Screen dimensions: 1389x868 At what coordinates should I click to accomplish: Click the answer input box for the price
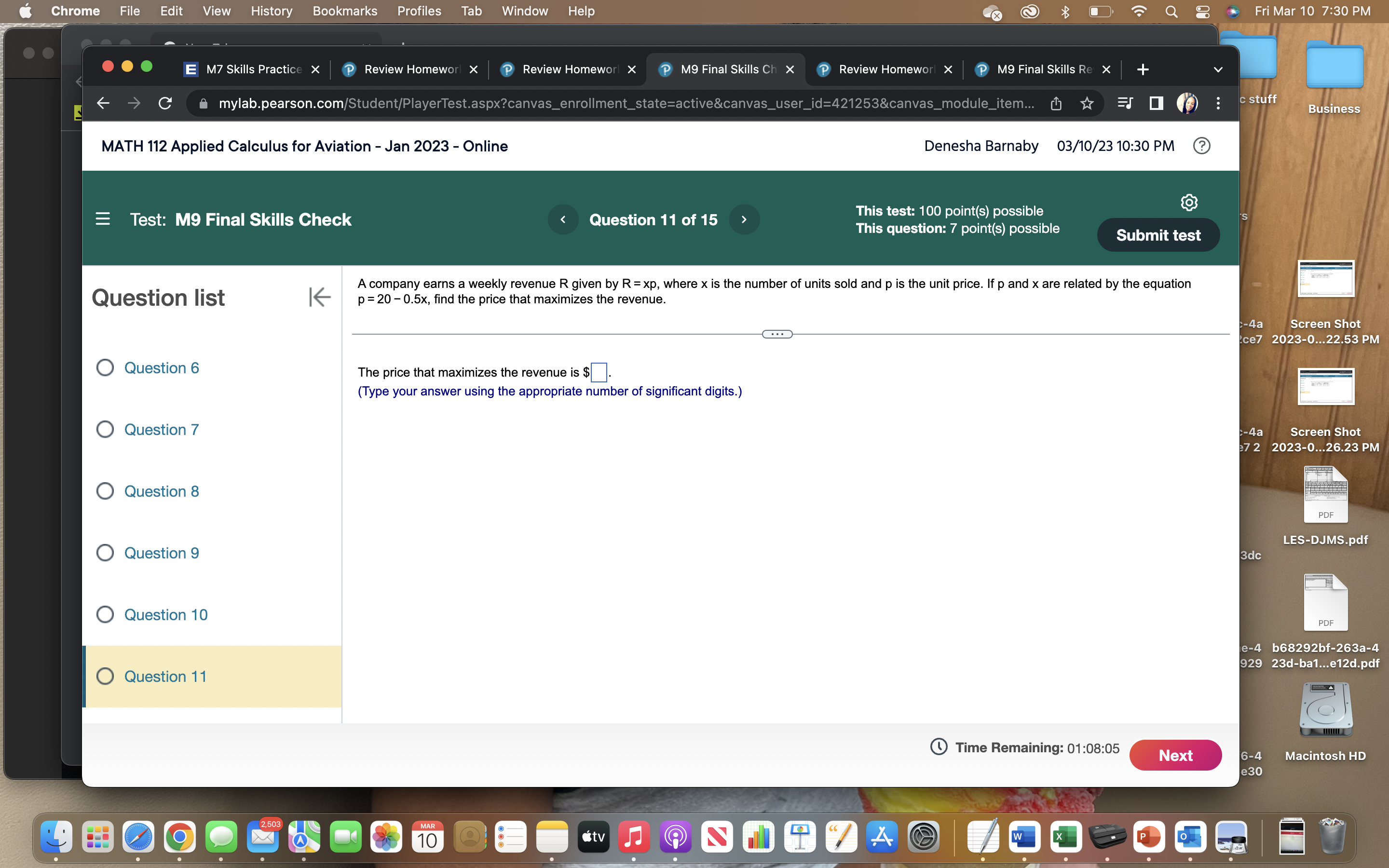point(598,372)
